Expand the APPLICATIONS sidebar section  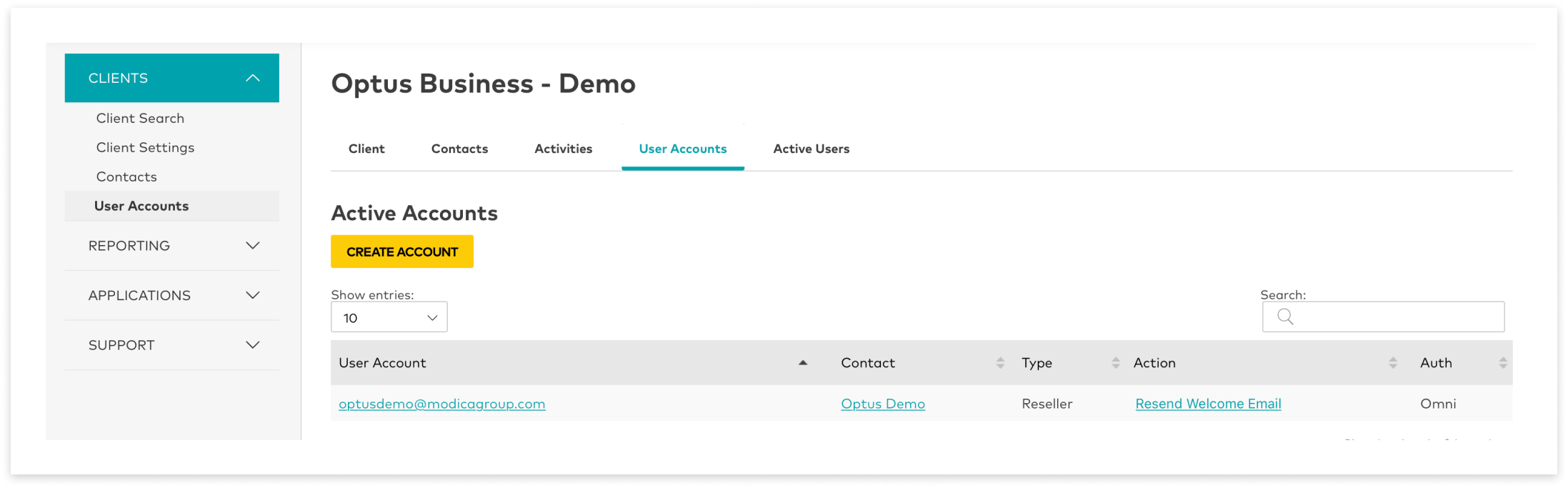(x=252, y=295)
